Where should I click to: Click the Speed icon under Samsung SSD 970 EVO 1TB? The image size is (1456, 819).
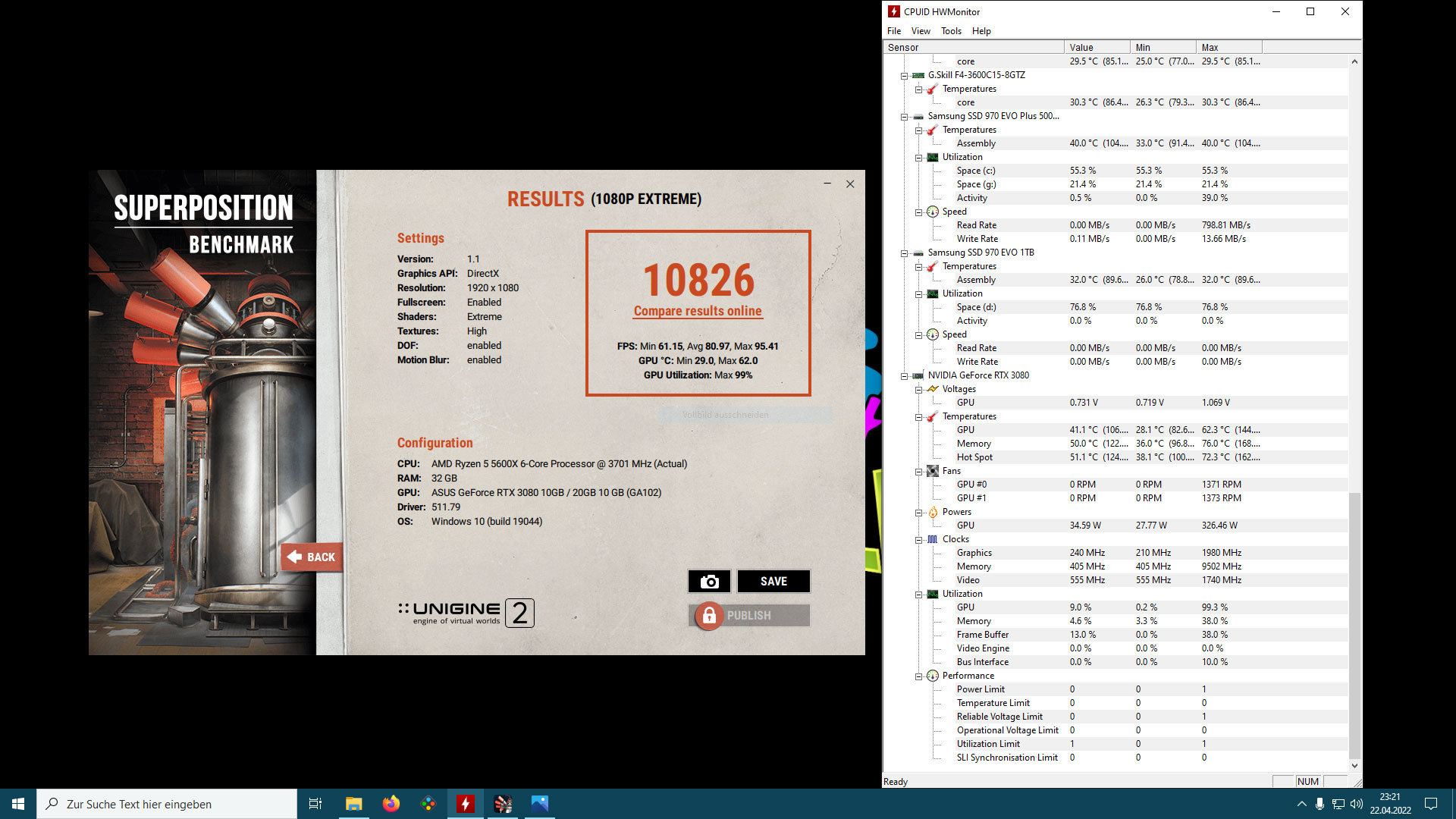click(x=933, y=334)
